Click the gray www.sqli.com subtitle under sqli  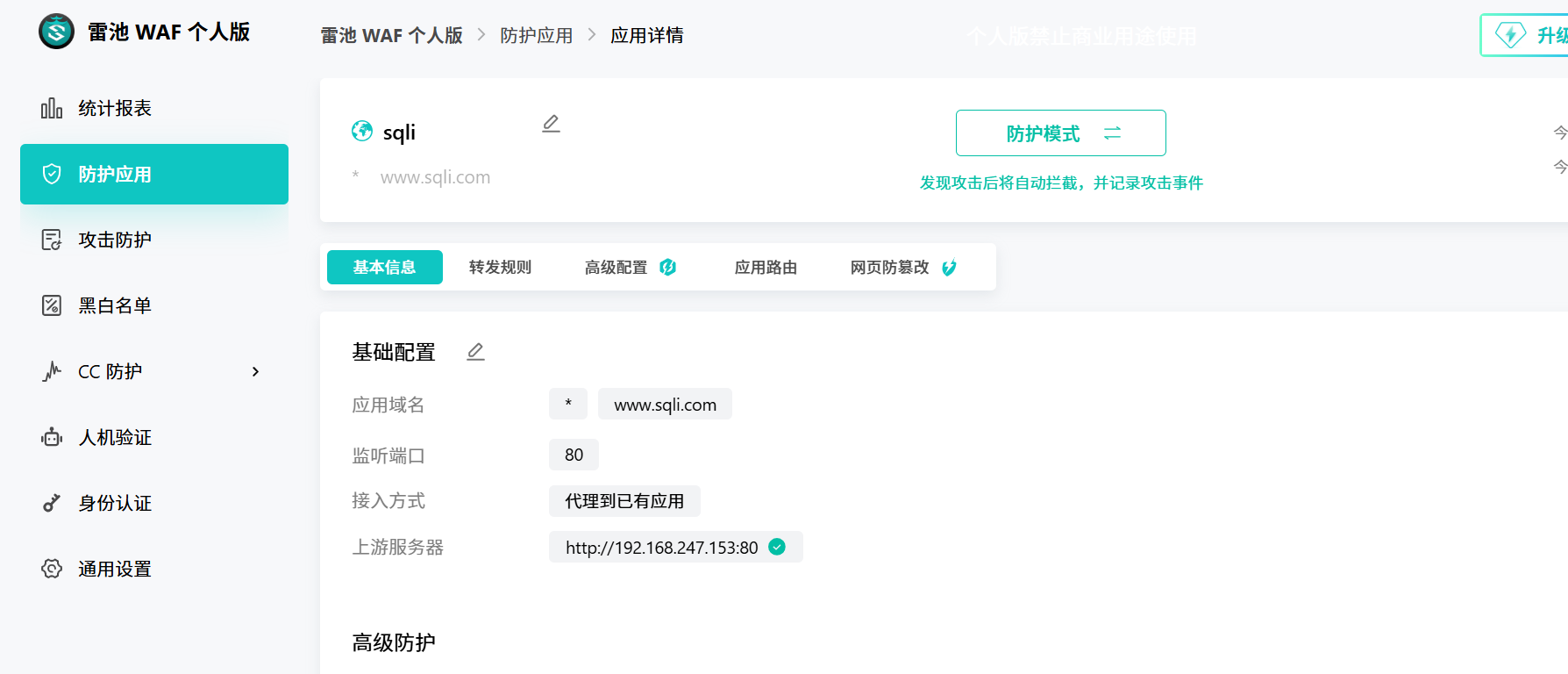[435, 177]
